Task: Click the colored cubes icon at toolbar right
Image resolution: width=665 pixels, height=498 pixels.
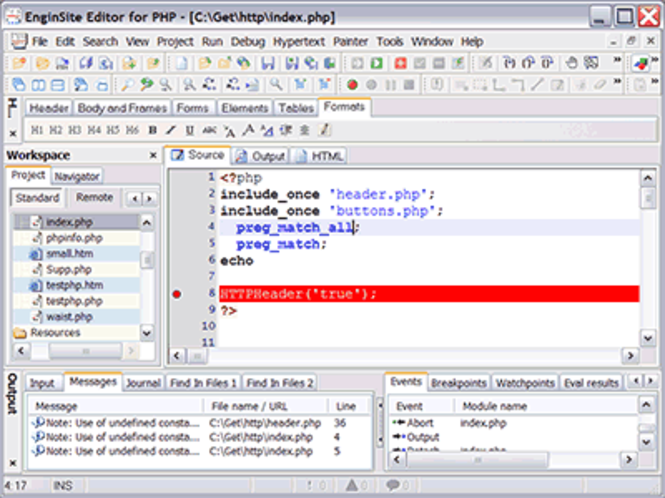Action: (x=640, y=64)
